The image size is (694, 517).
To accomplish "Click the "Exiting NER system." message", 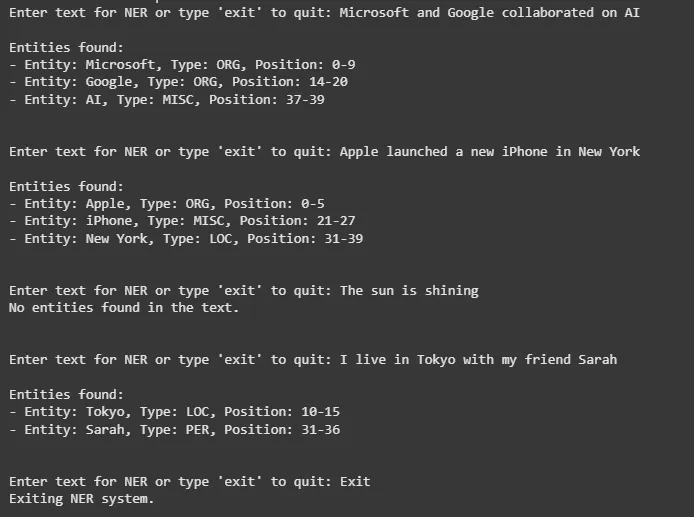I will (x=82, y=499).
